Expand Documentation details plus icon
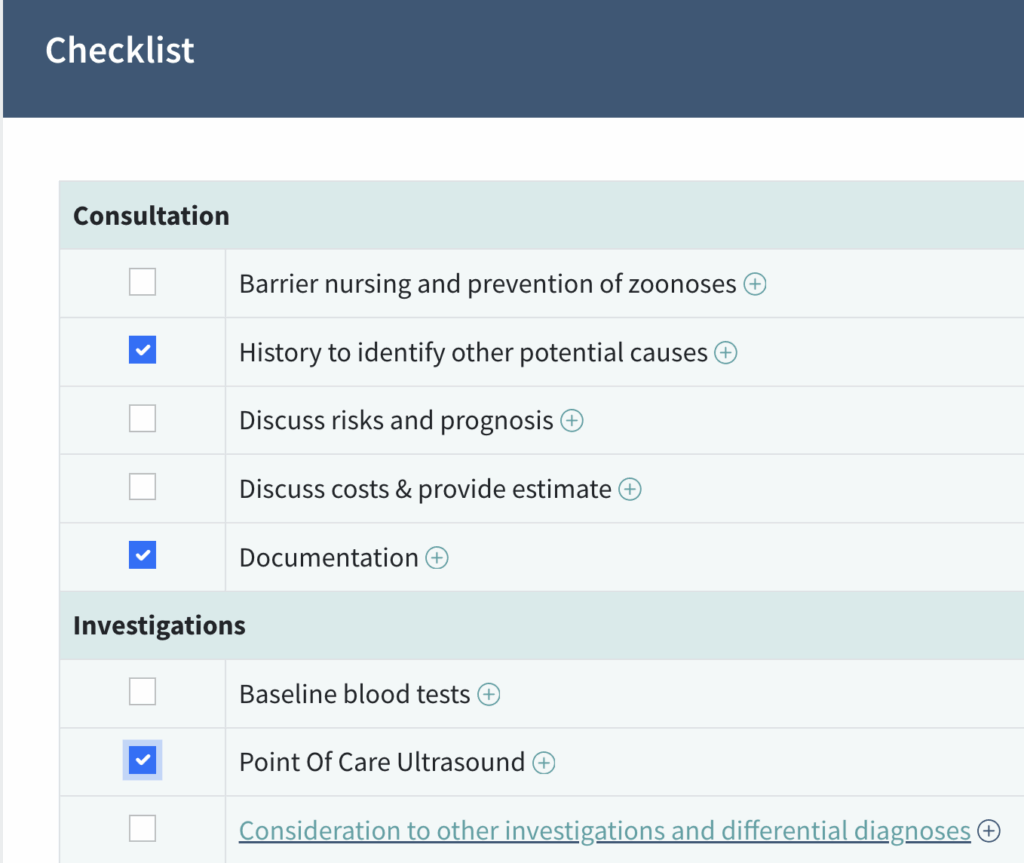The image size is (1024, 863). coord(437,558)
